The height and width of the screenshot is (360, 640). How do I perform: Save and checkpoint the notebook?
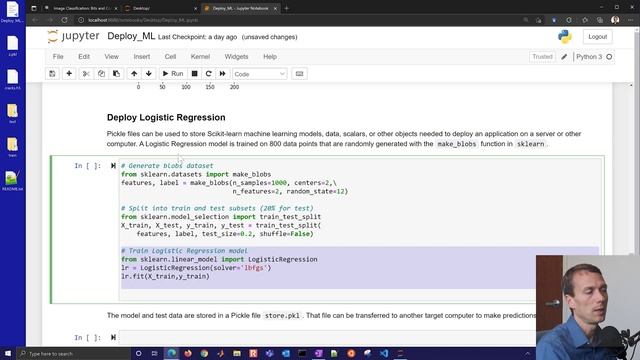pos(52,74)
